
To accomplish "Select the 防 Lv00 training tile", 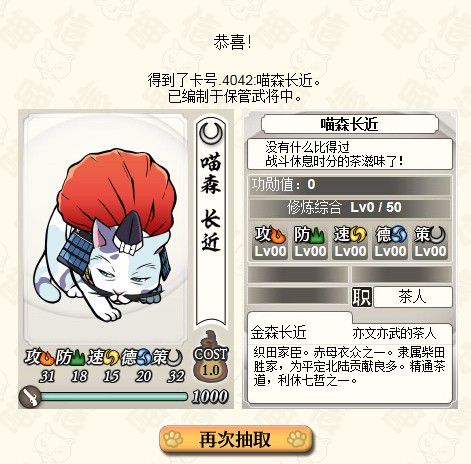I will 310,242.
